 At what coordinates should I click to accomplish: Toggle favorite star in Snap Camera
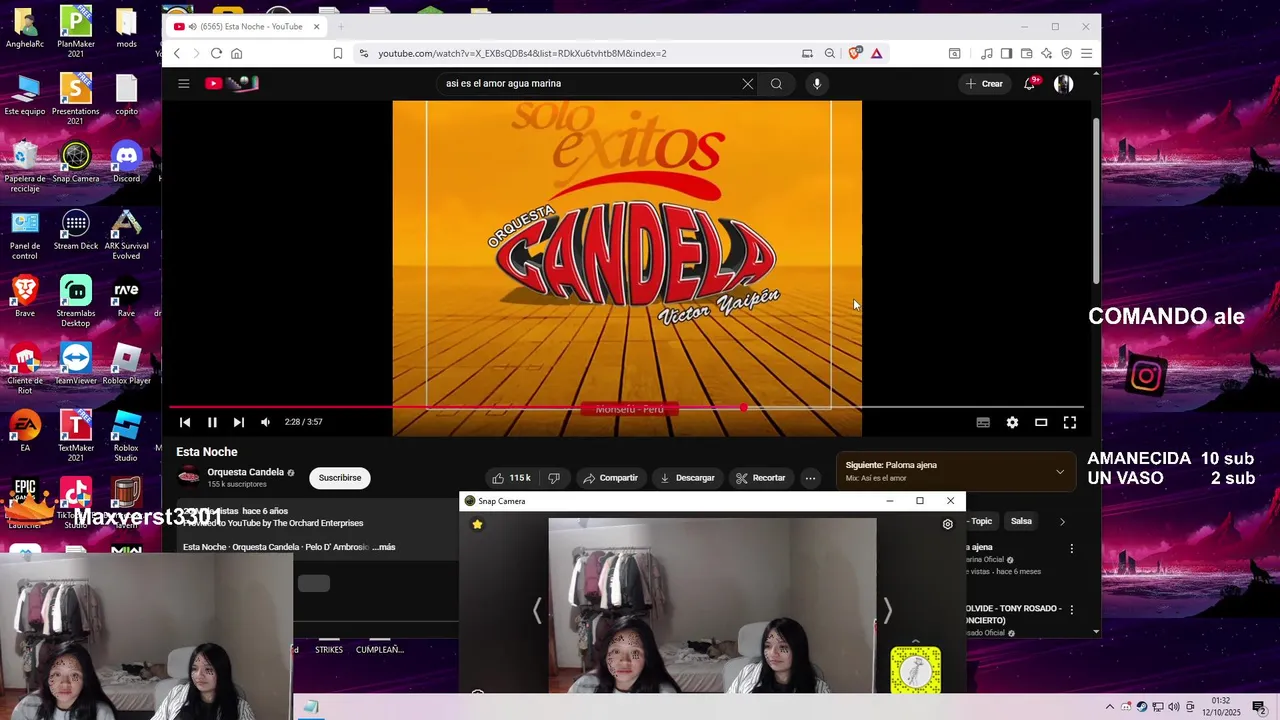coord(477,524)
